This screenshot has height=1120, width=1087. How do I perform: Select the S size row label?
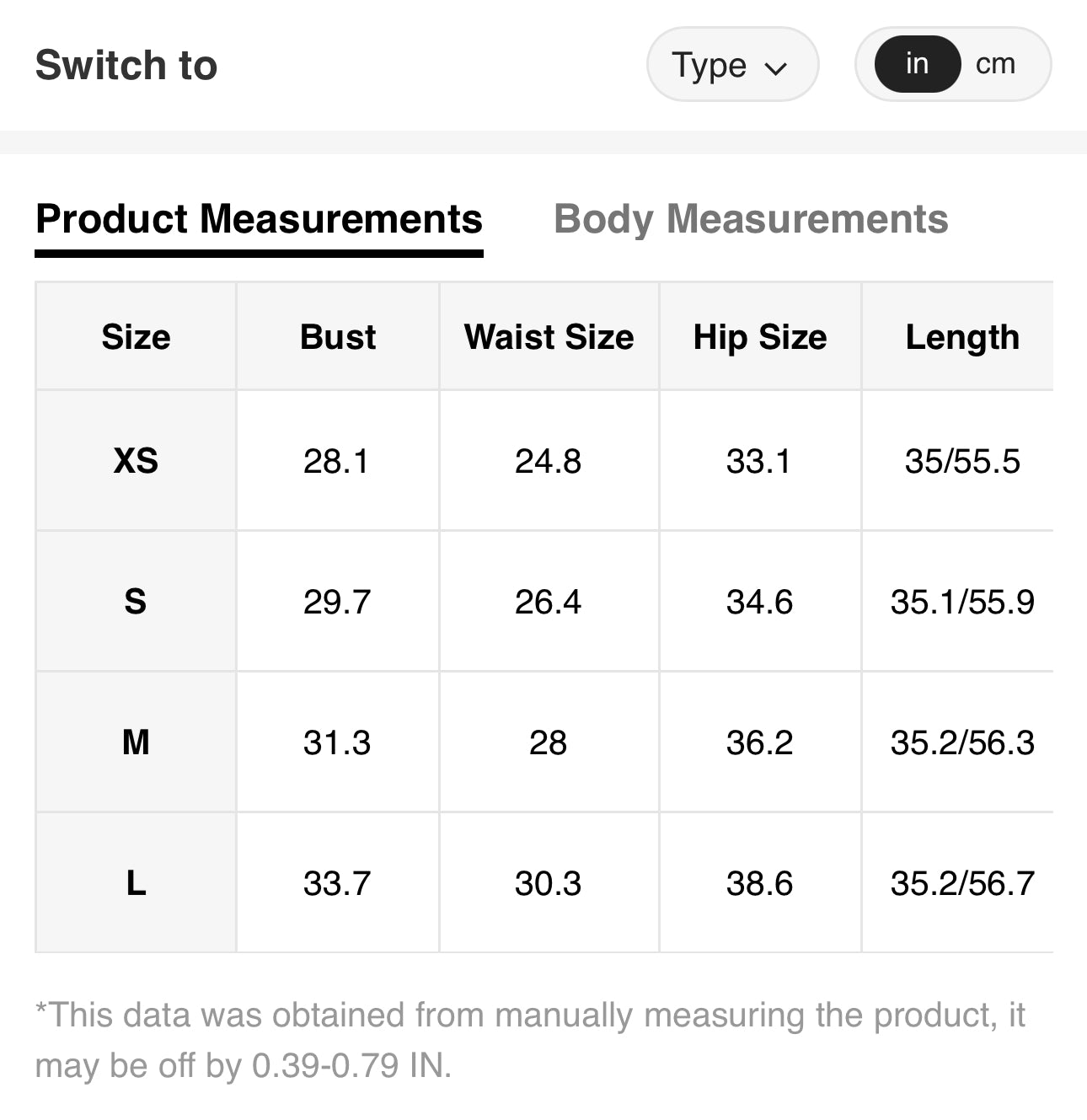[x=136, y=602]
